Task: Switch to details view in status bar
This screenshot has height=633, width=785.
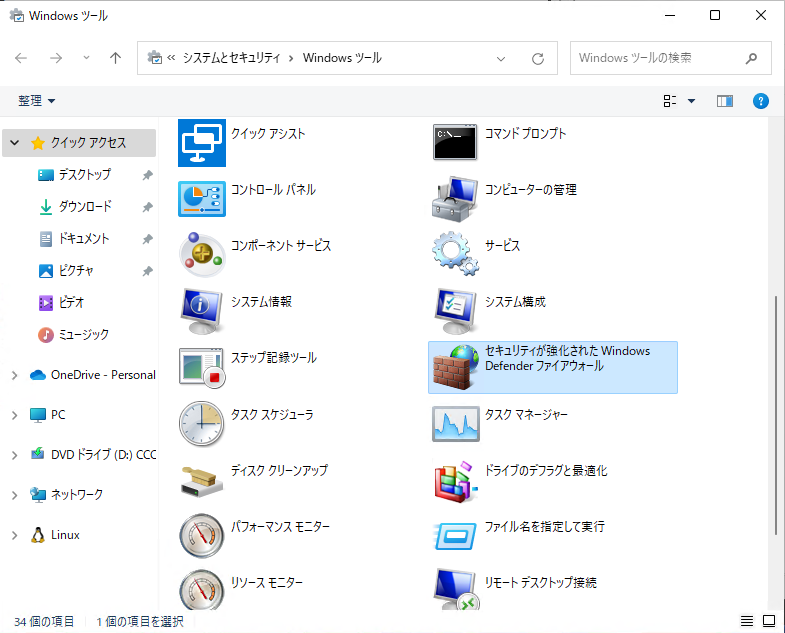Action: click(746, 621)
